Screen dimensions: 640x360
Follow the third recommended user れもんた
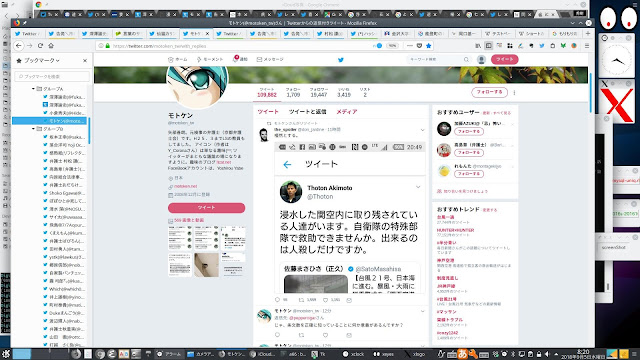(x=469, y=174)
